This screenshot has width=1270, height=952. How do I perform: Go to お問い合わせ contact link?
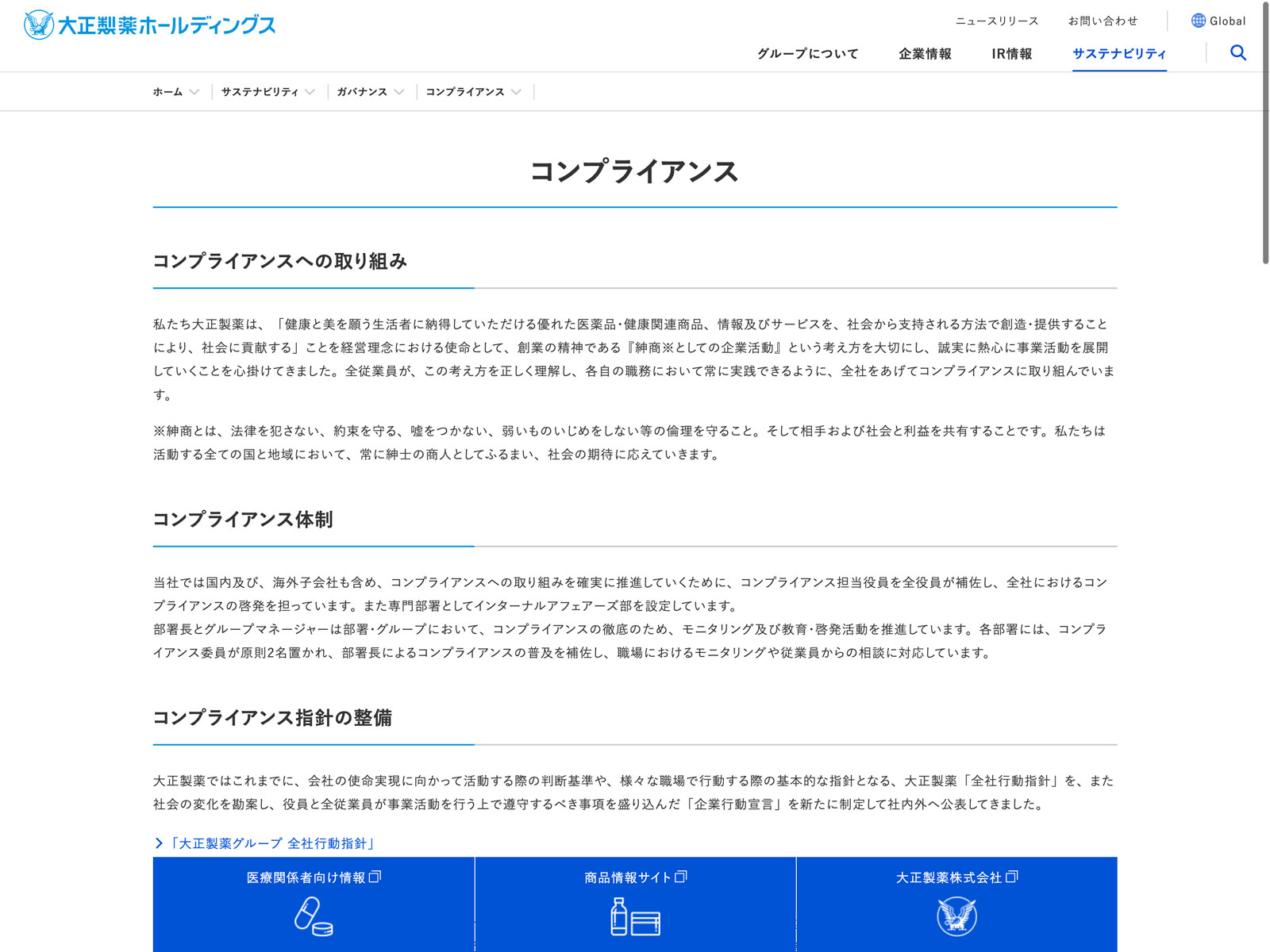click(1103, 21)
